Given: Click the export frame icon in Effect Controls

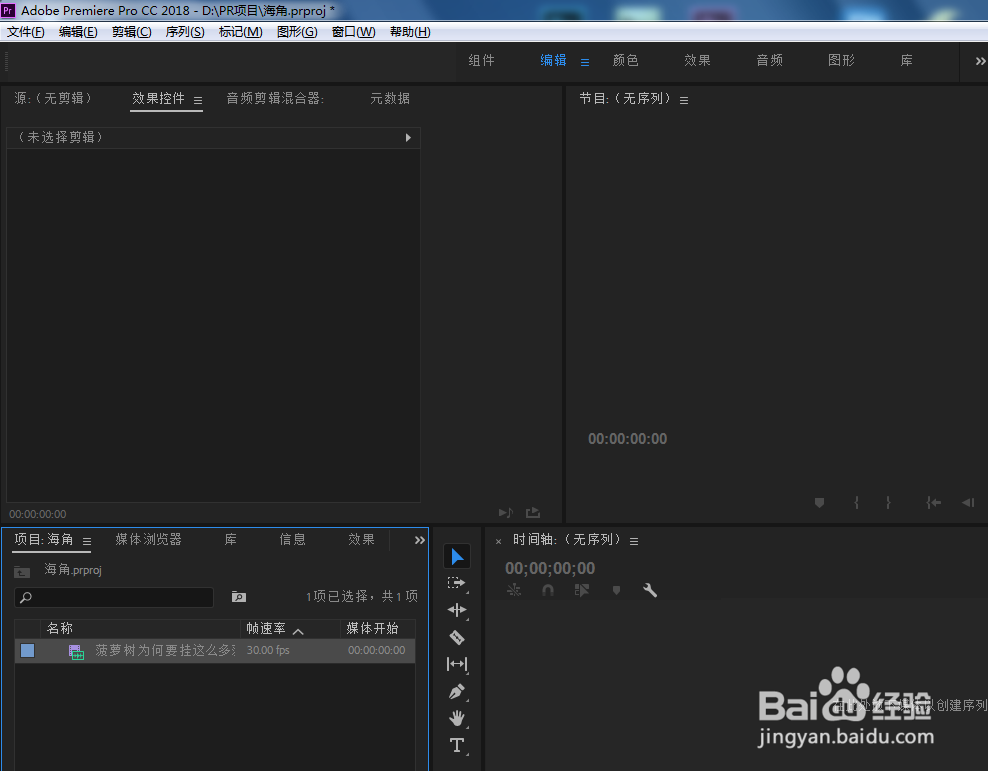Looking at the screenshot, I should [533, 513].
